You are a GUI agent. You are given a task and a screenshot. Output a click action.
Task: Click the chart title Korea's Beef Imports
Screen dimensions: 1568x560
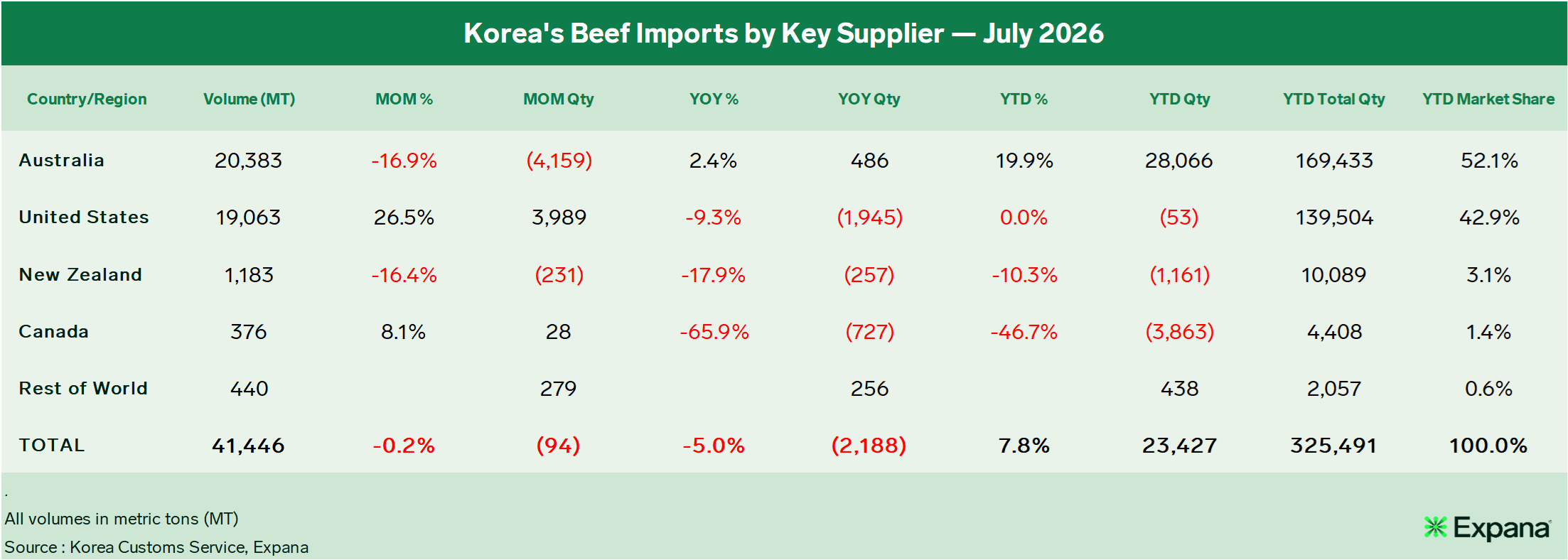[783, 33]
